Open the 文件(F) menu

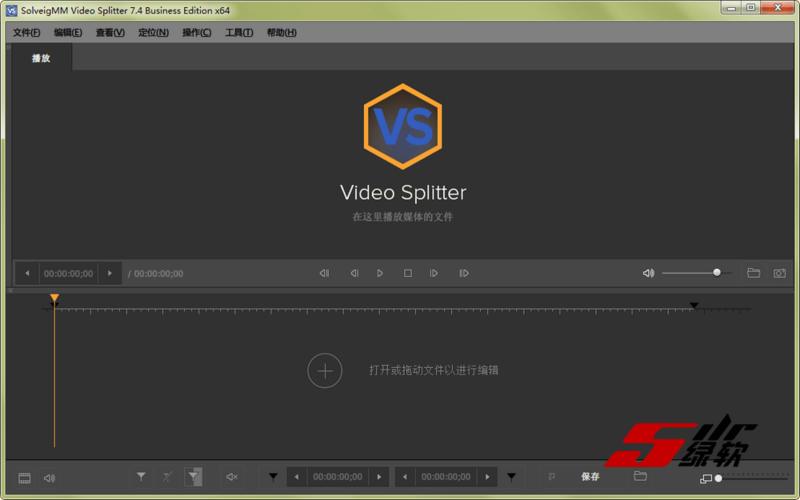(27, 33)
